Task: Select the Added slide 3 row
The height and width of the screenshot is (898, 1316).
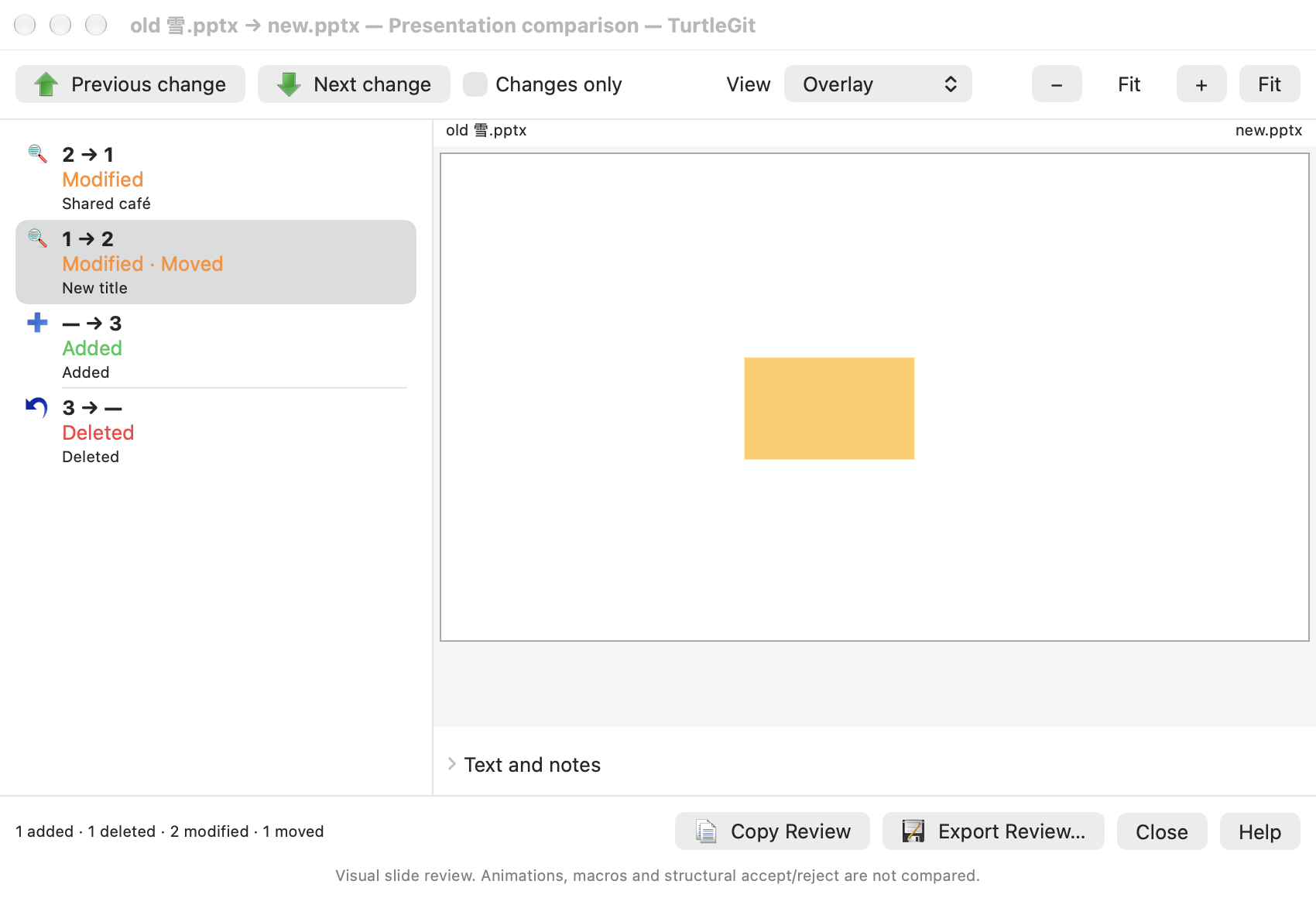Action: tap(216, 347)
